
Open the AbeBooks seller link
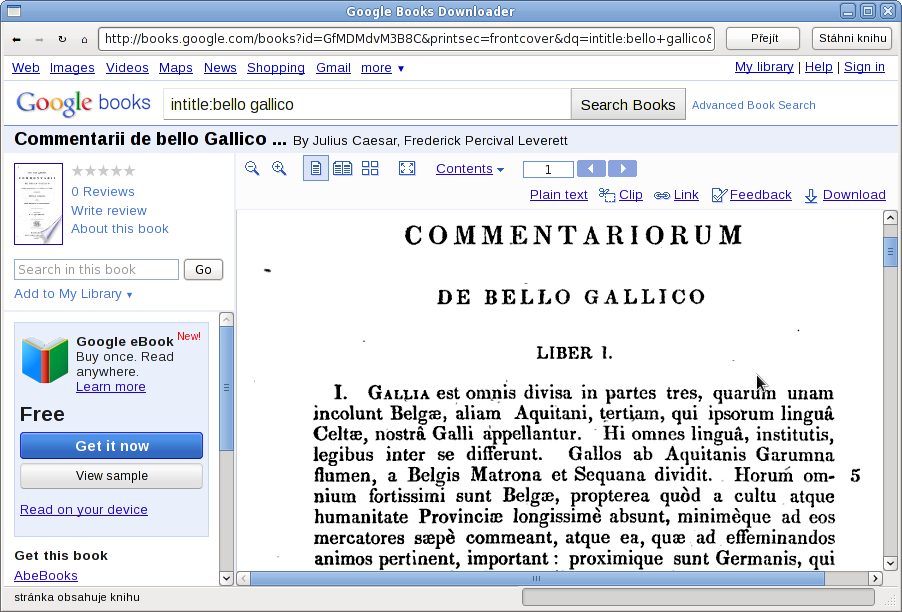click(46, 576)
